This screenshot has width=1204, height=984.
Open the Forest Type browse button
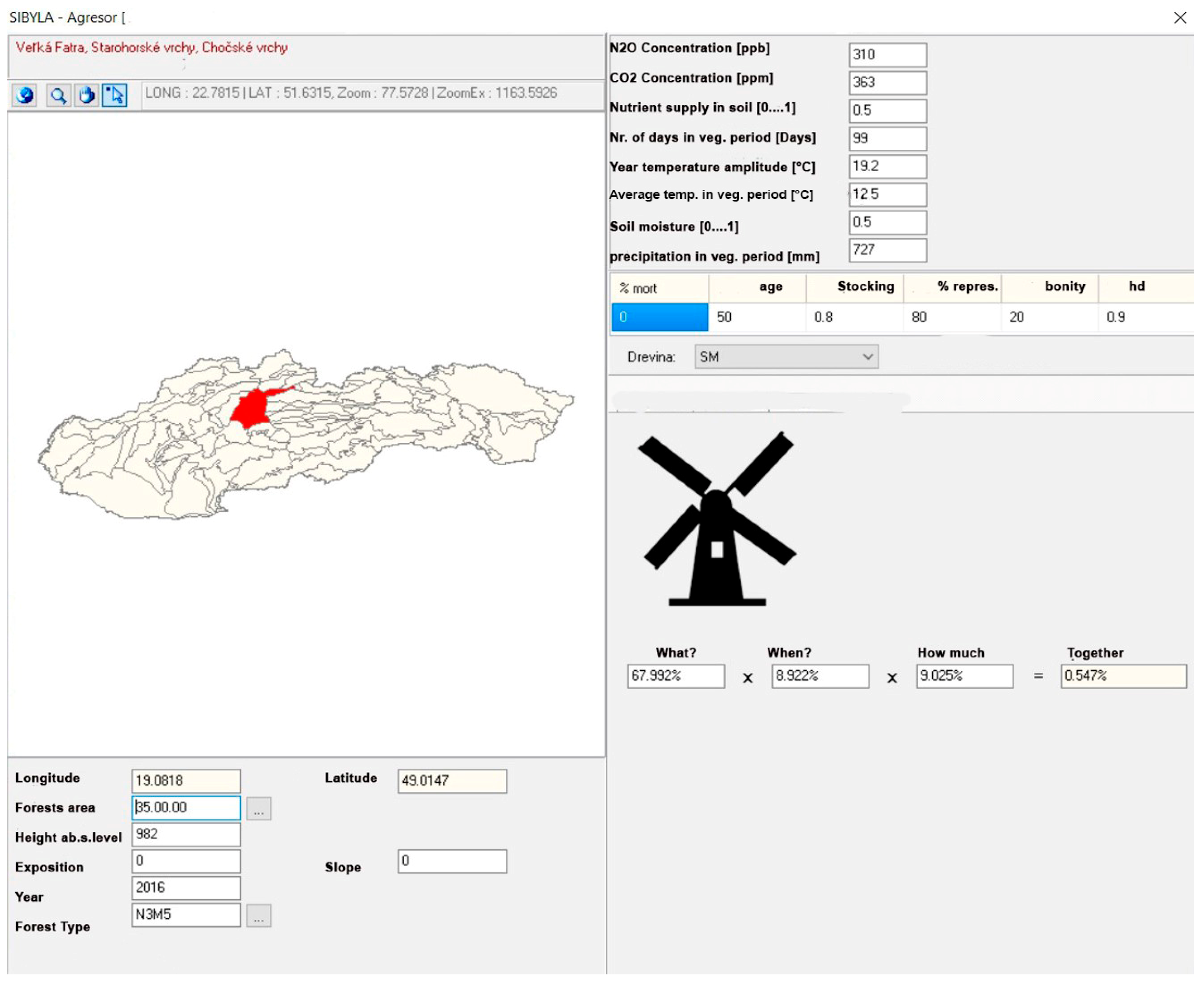pos(258,916)
